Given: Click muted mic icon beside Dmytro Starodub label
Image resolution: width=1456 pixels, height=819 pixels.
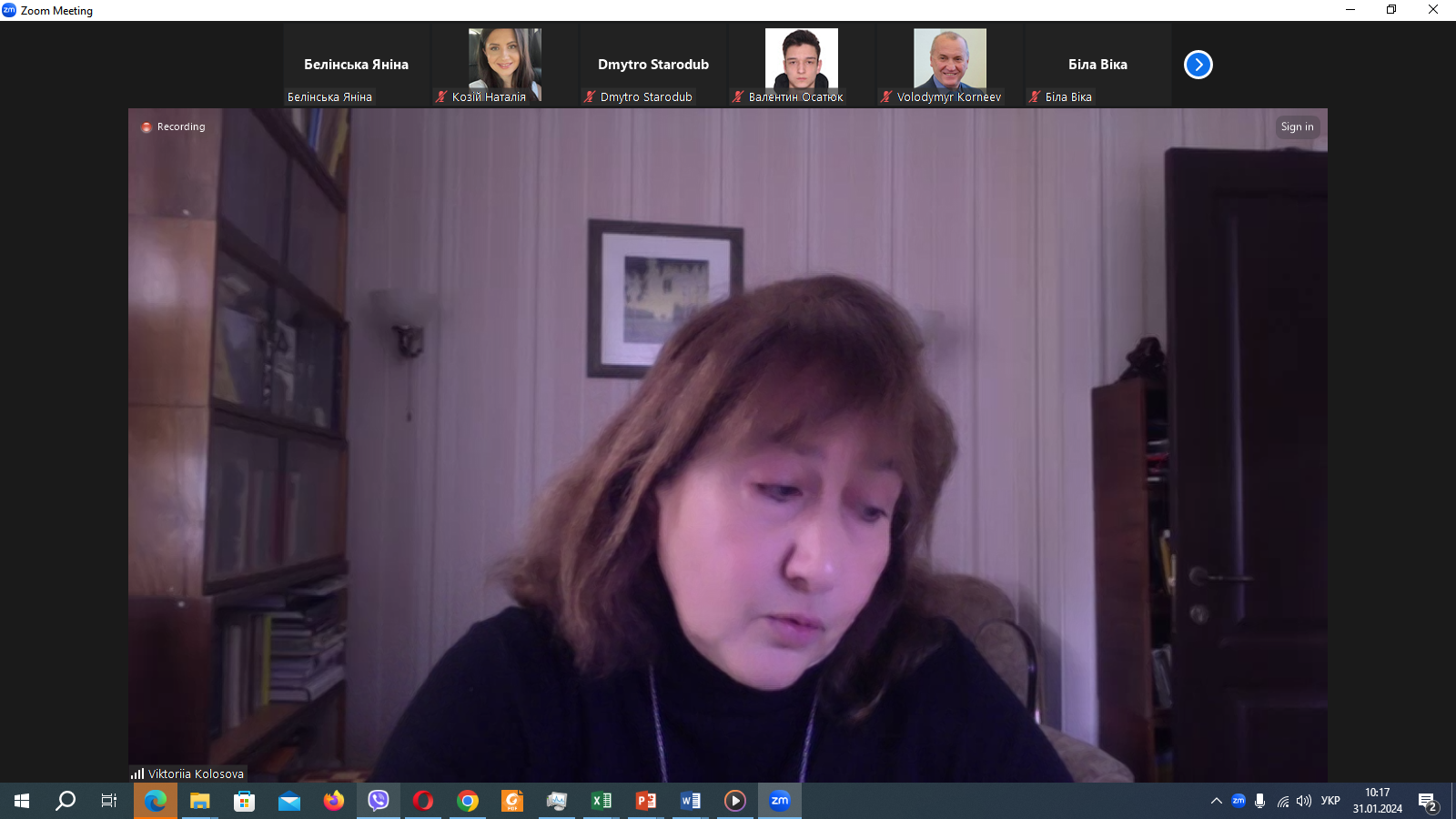Looking at the screenshot, I should [x=590, y=96].
